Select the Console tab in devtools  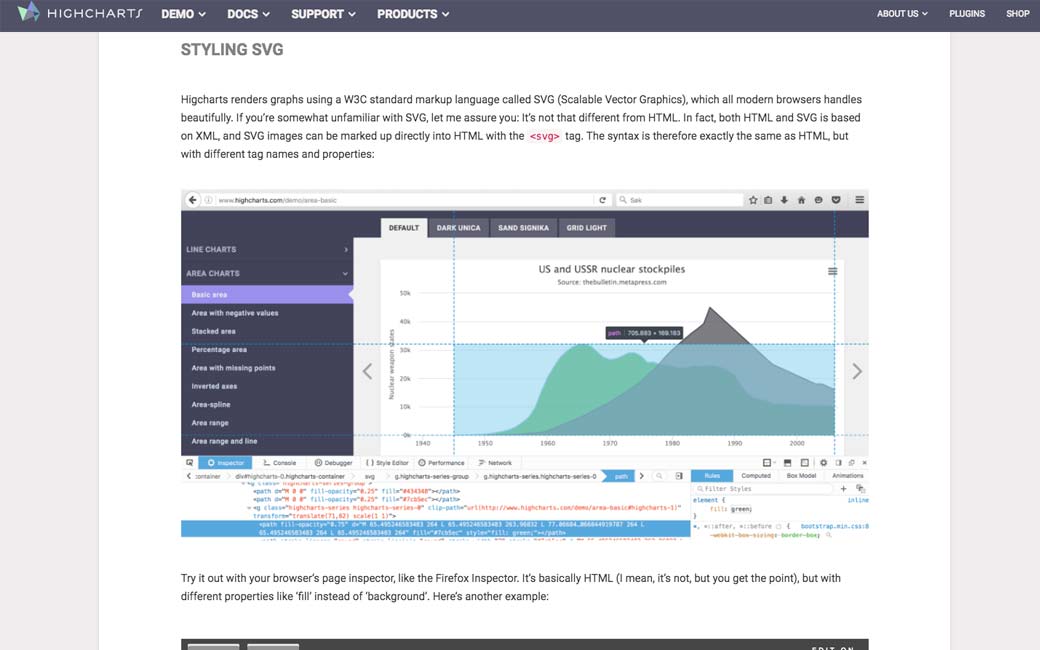pyautogui.click(x=279, y=463)
